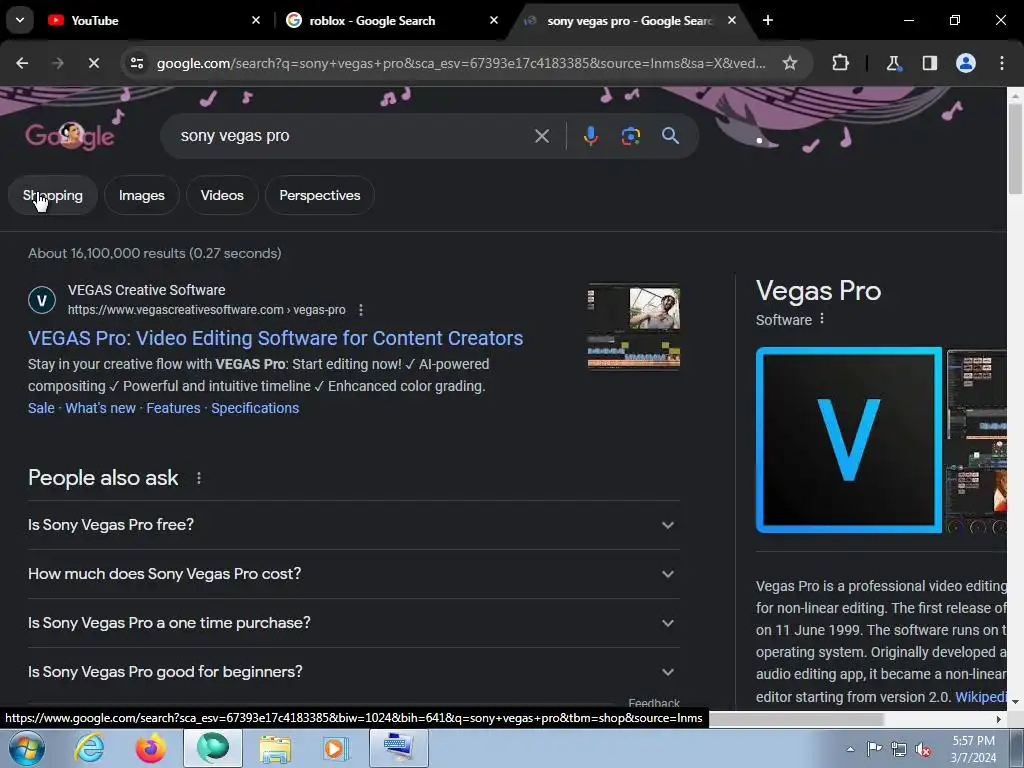Viewport: 1024px width, 768px height.
Task: Filter results by Shopping
Action: click(x=53, y=195)
